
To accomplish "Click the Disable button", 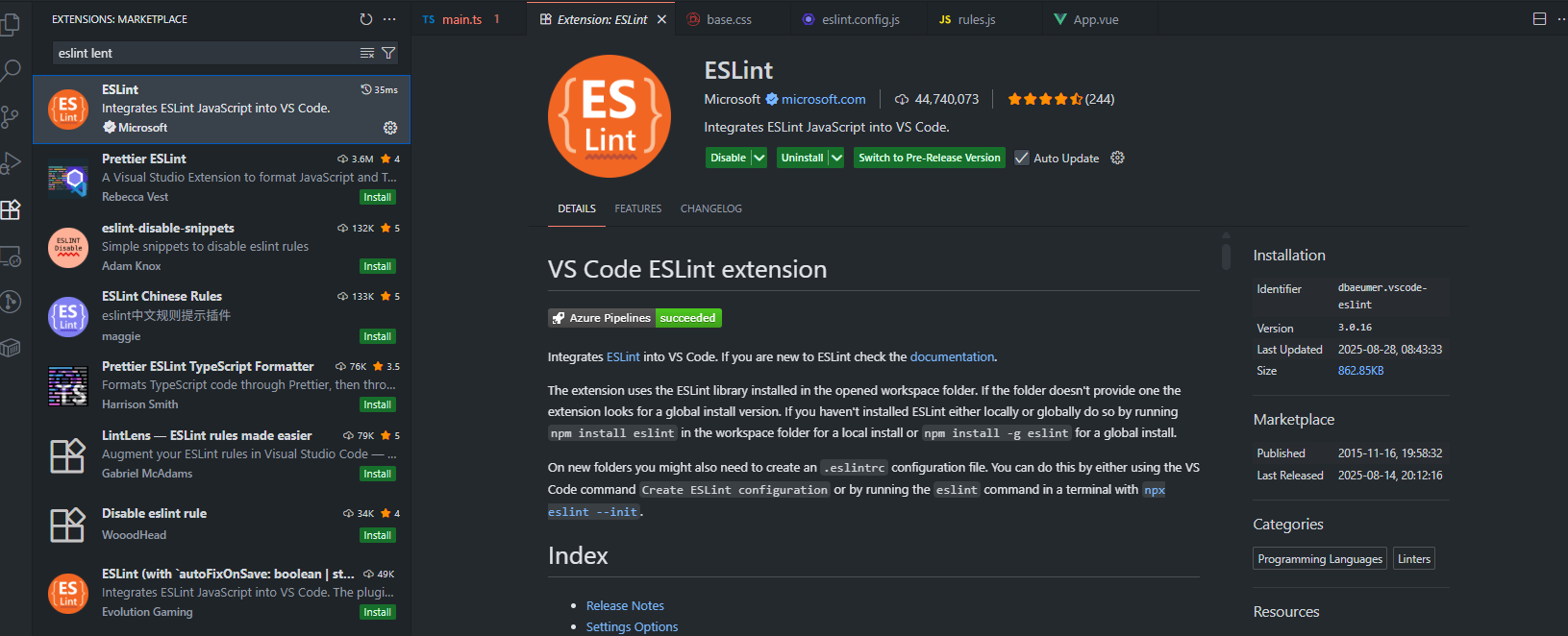I will point(728,158).
